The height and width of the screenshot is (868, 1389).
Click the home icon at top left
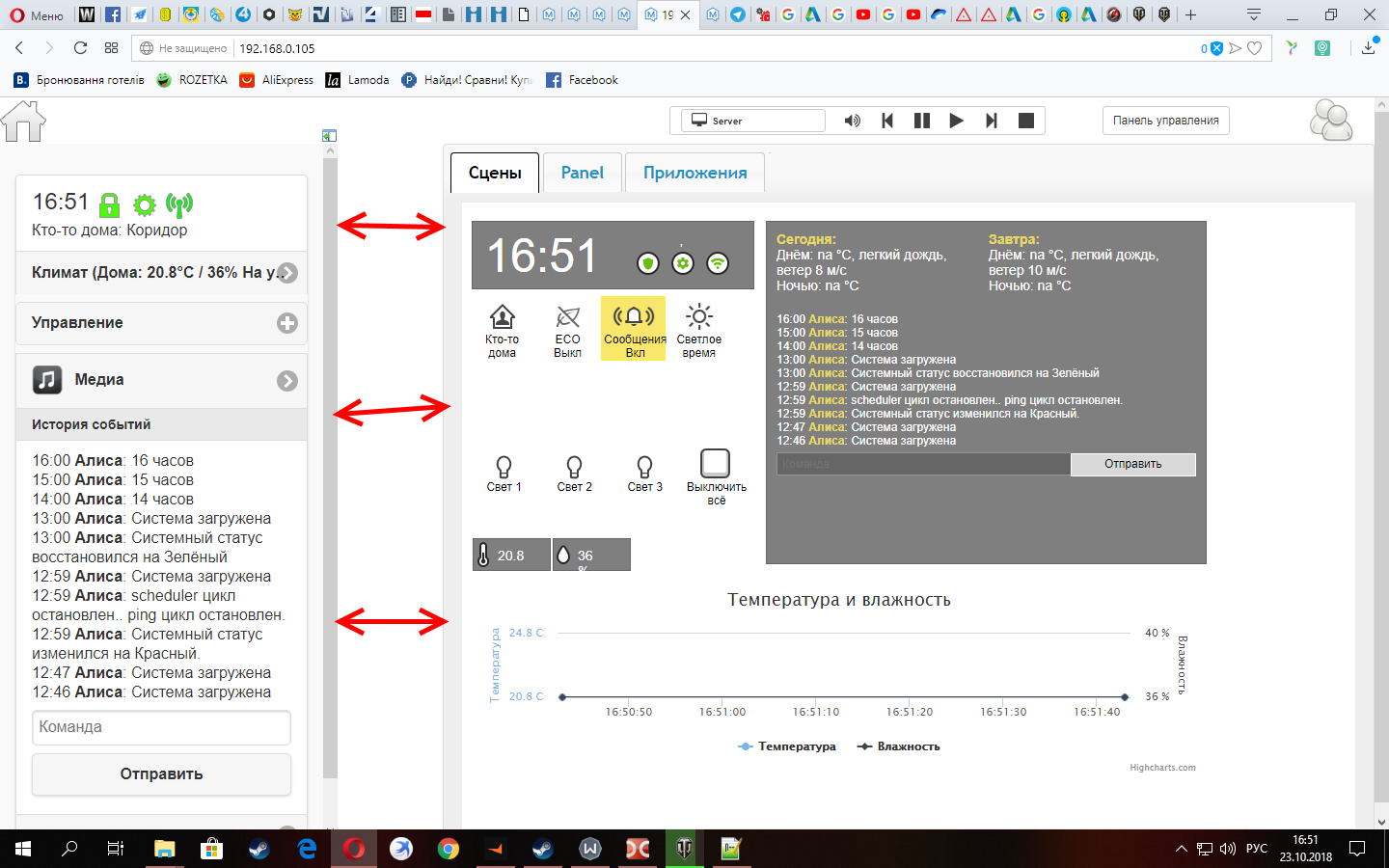(x=24, y=122)
